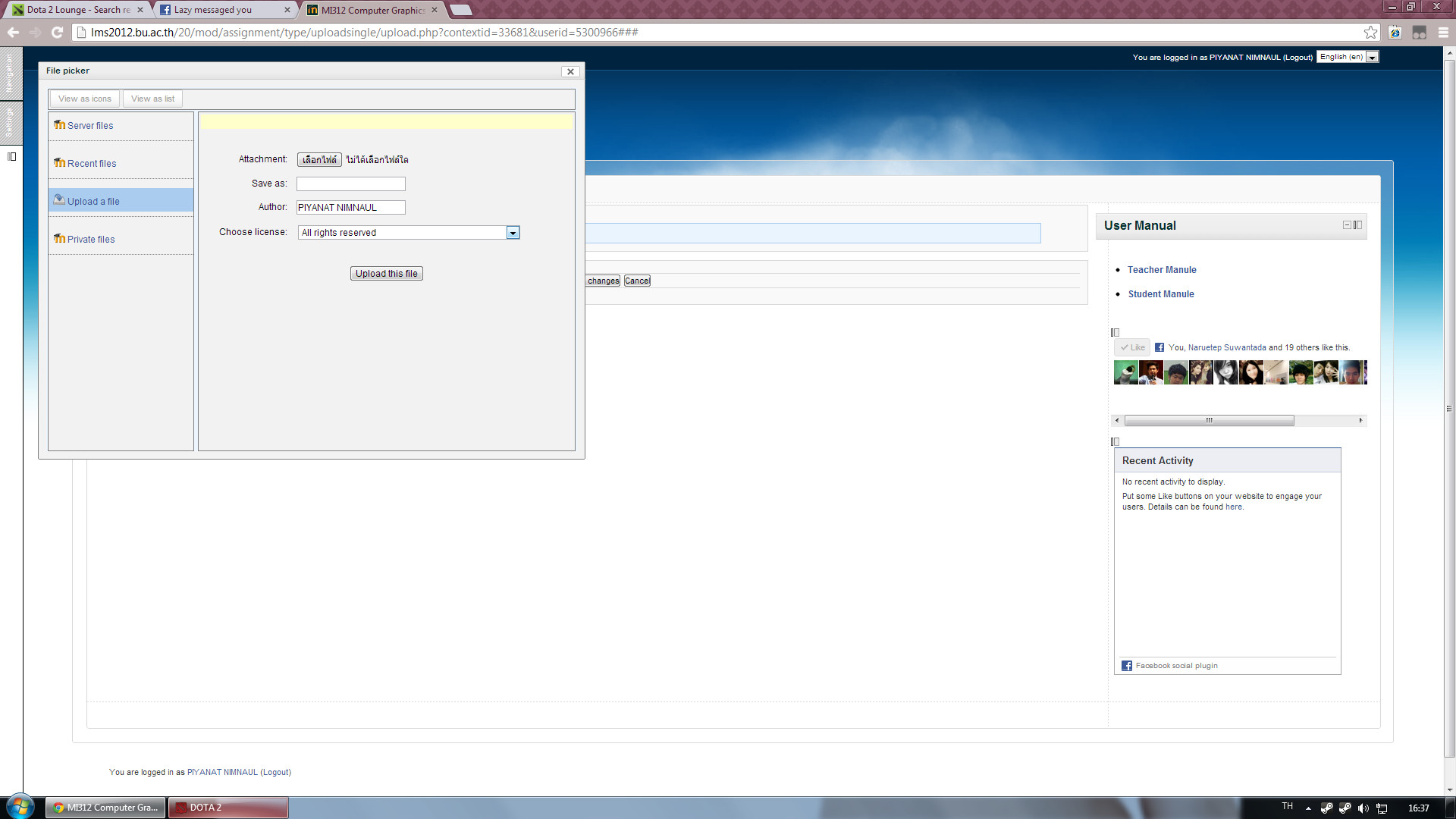Switch to Dota 2 Lounge tab
The width and height of the screenshot is (1456, 819).
76,10
